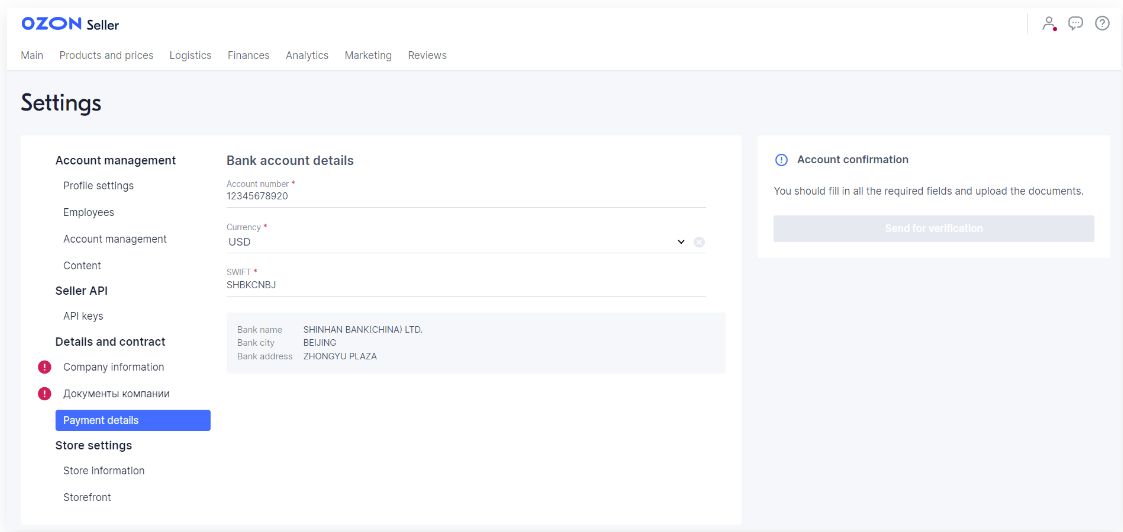Open the Storefront settings

click(x=87, y=497)
